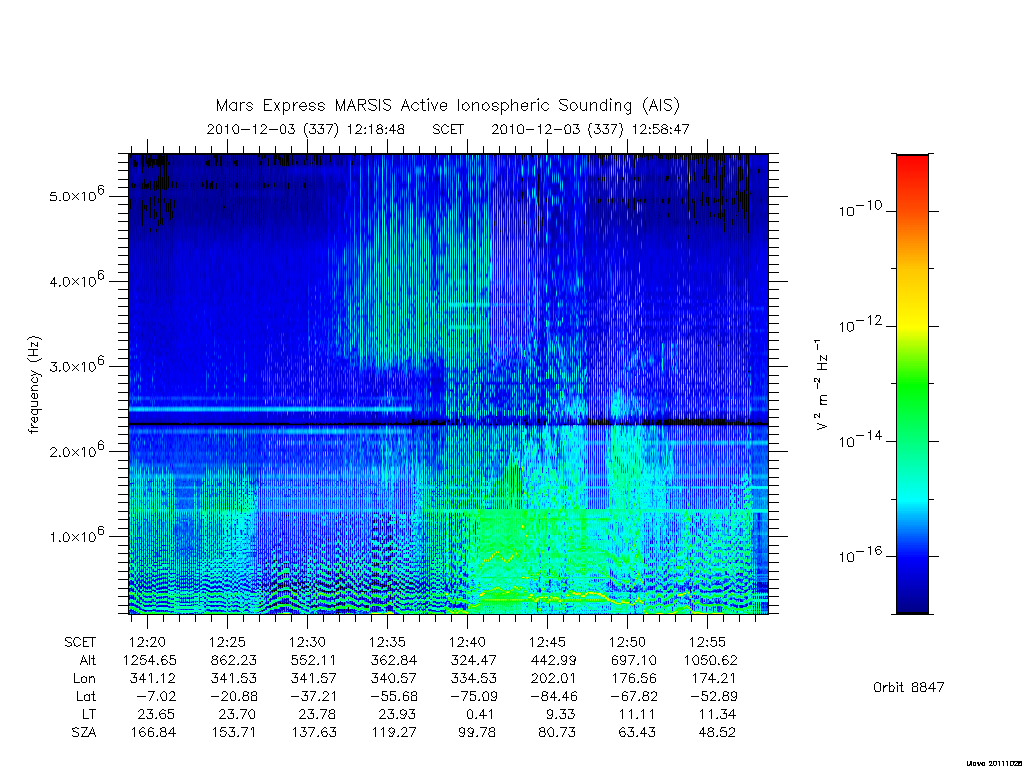Click longitude value 174.21
The width and height of the screenshot is (1024, 768).
point(713,679)
